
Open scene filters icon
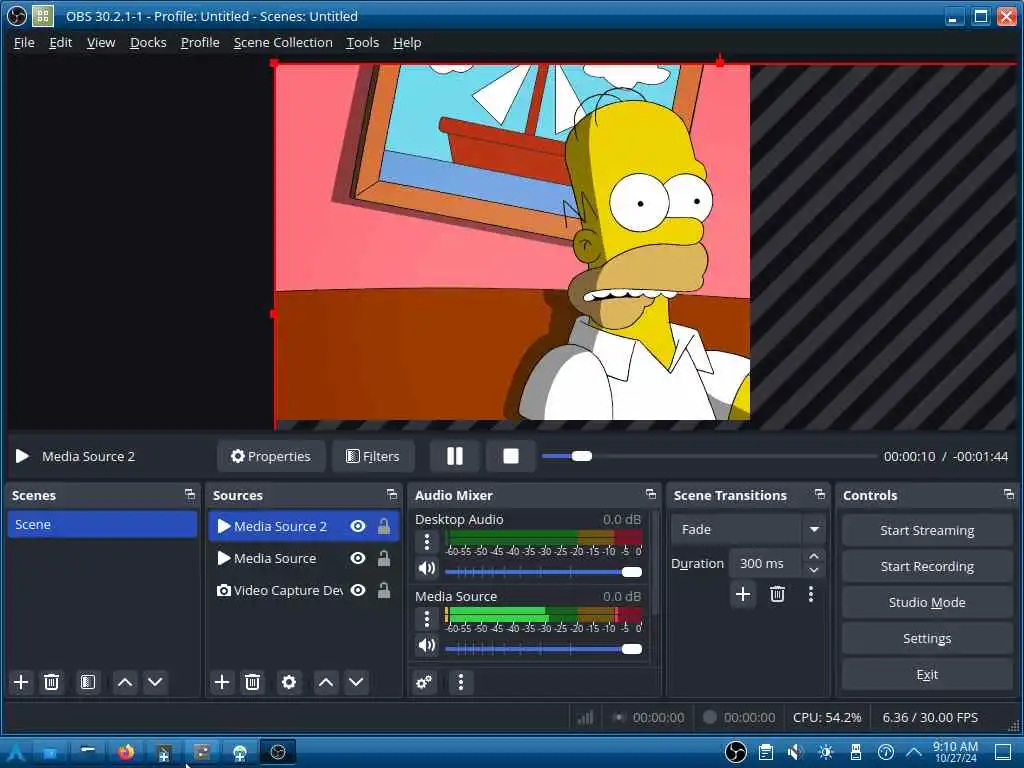88,682
